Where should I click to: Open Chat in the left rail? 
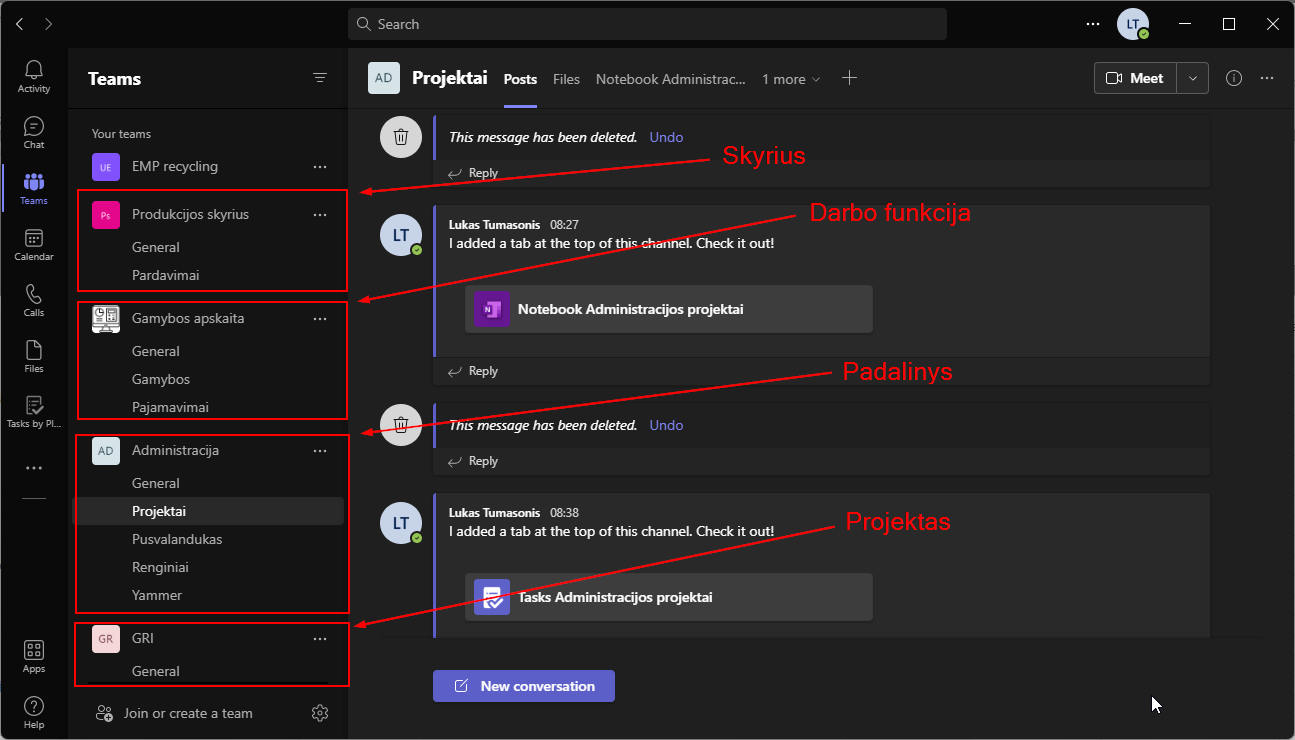coord(34,132)
